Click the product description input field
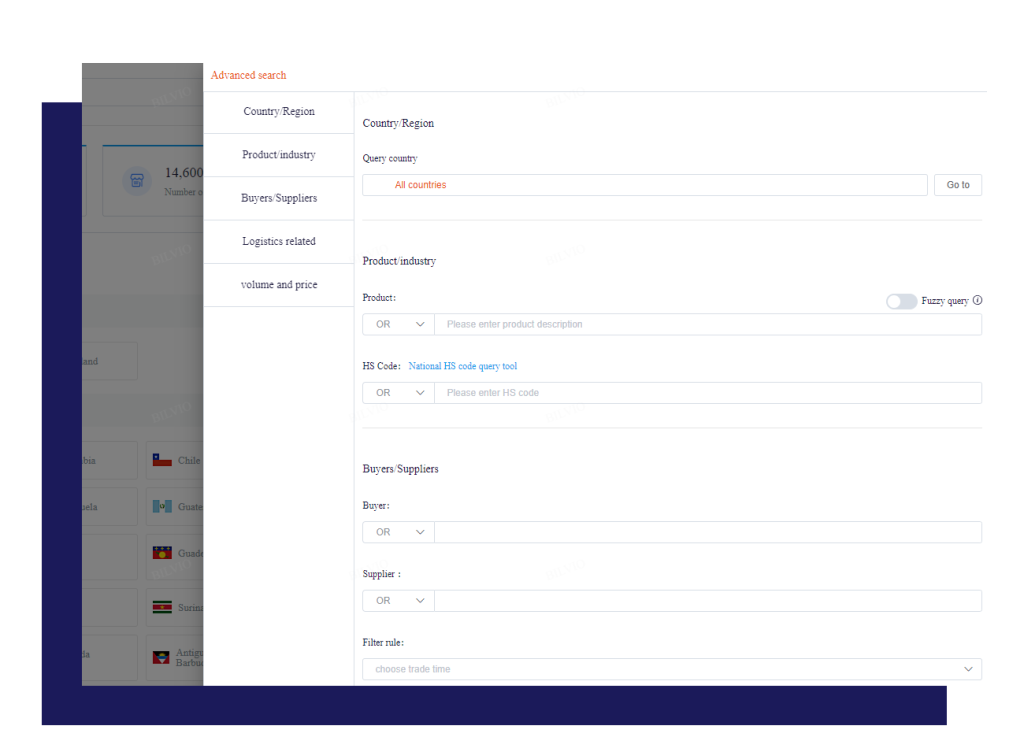The image size is (1024, 748). coord(708,324)
